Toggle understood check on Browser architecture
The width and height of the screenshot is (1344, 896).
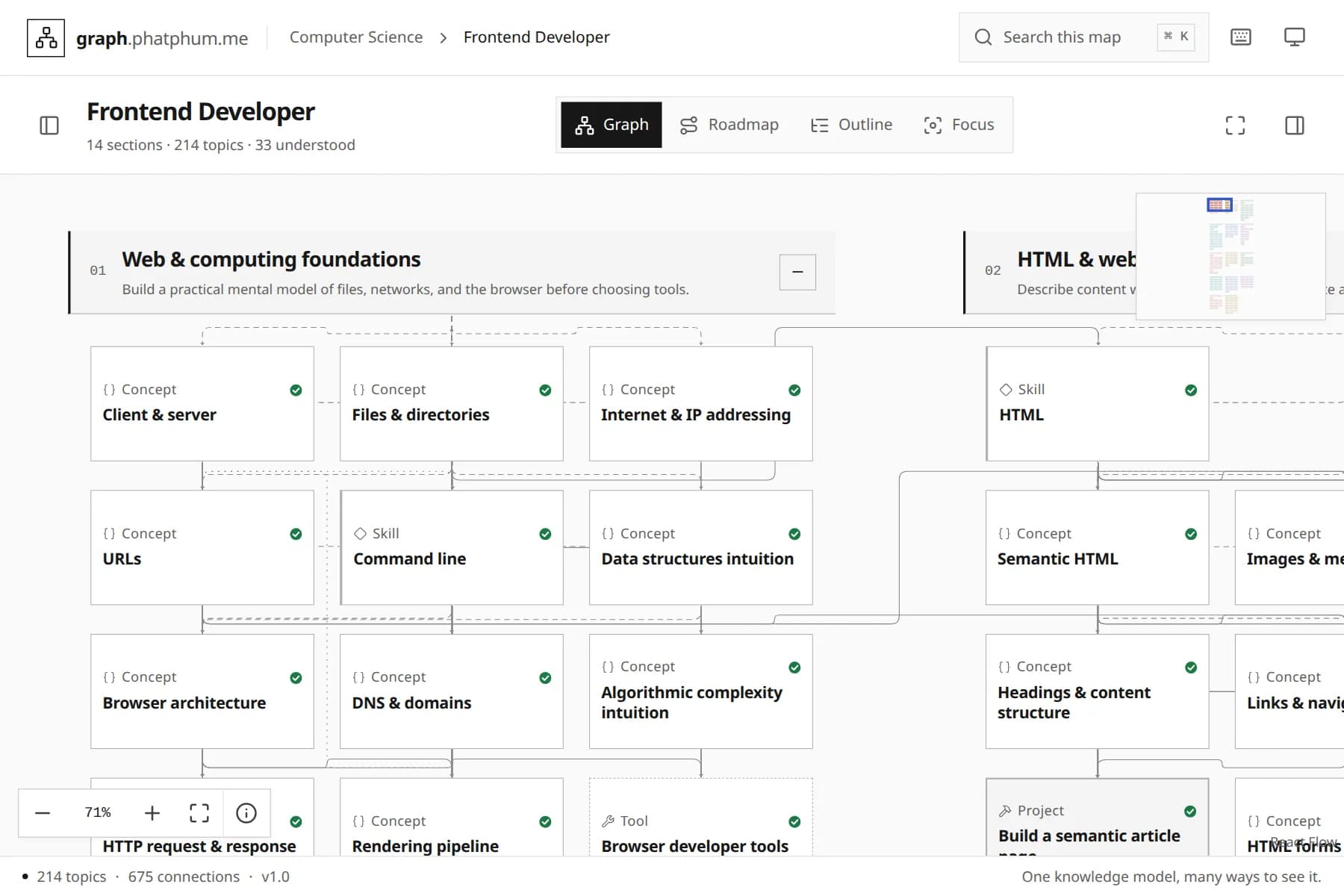click(296, 678)
